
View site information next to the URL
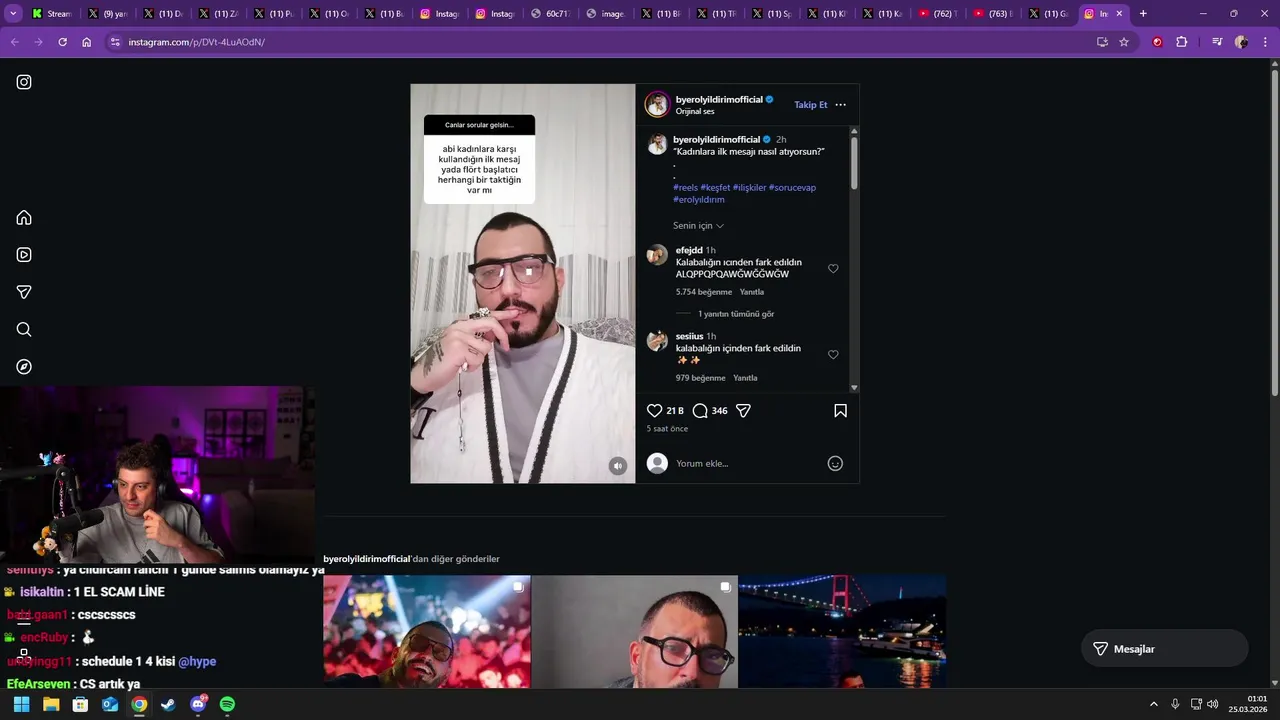tap(115, 42)
